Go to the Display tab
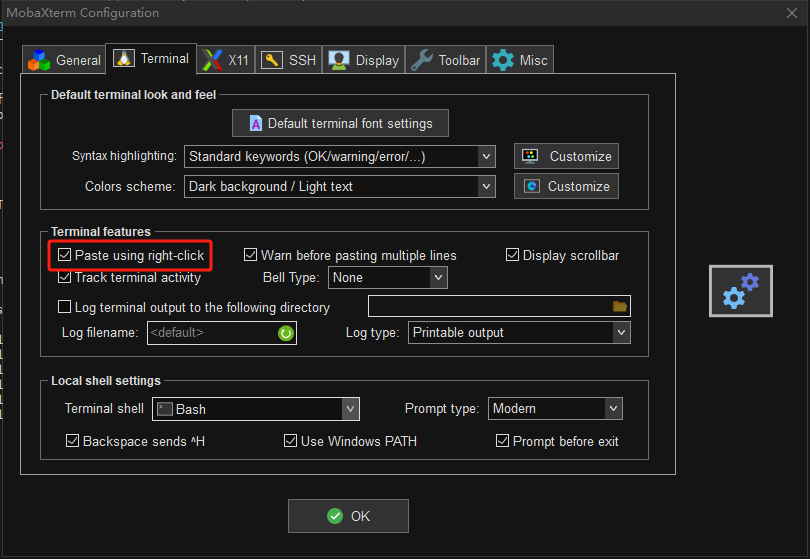This screenshot has height=559, width=810. (x=364, y=60)
